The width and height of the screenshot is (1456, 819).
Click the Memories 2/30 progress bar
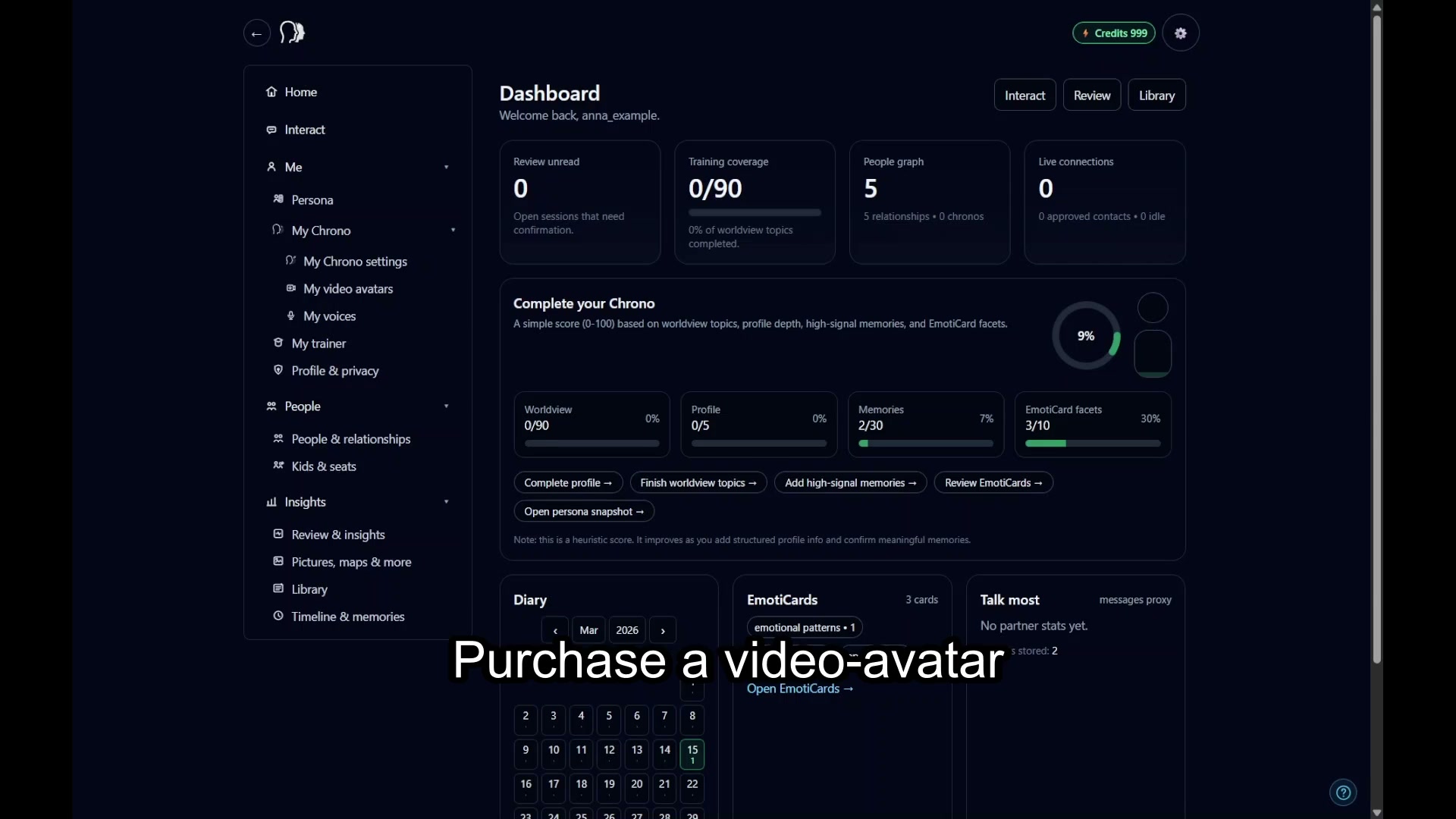point(925,443)
